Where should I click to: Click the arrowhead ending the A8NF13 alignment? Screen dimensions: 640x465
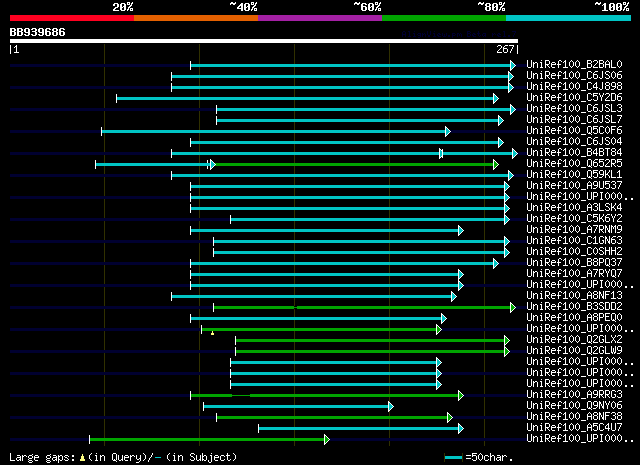point(454,297)
